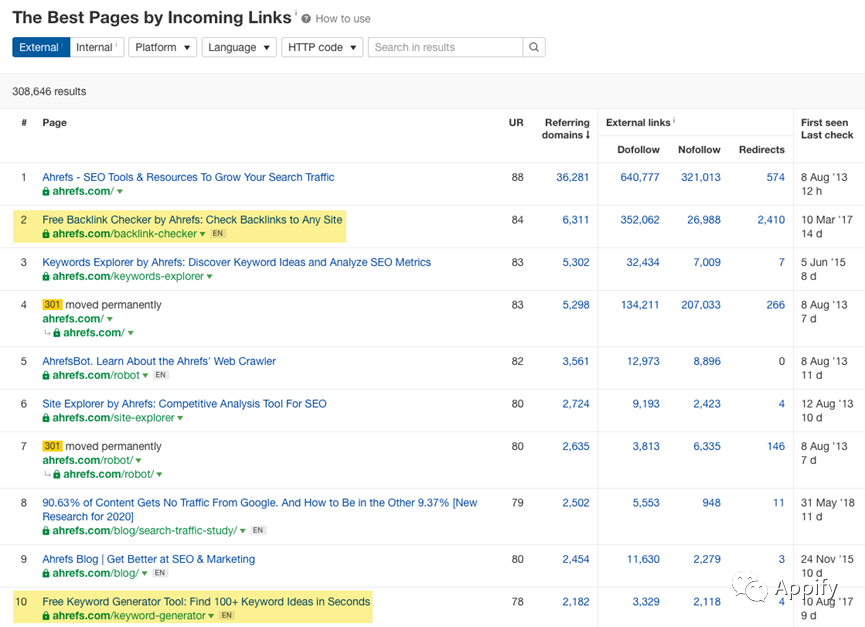Expand URL menu for ahrefs.com/robot
This screenshot has height=627, width=865.
pos(145,376)
